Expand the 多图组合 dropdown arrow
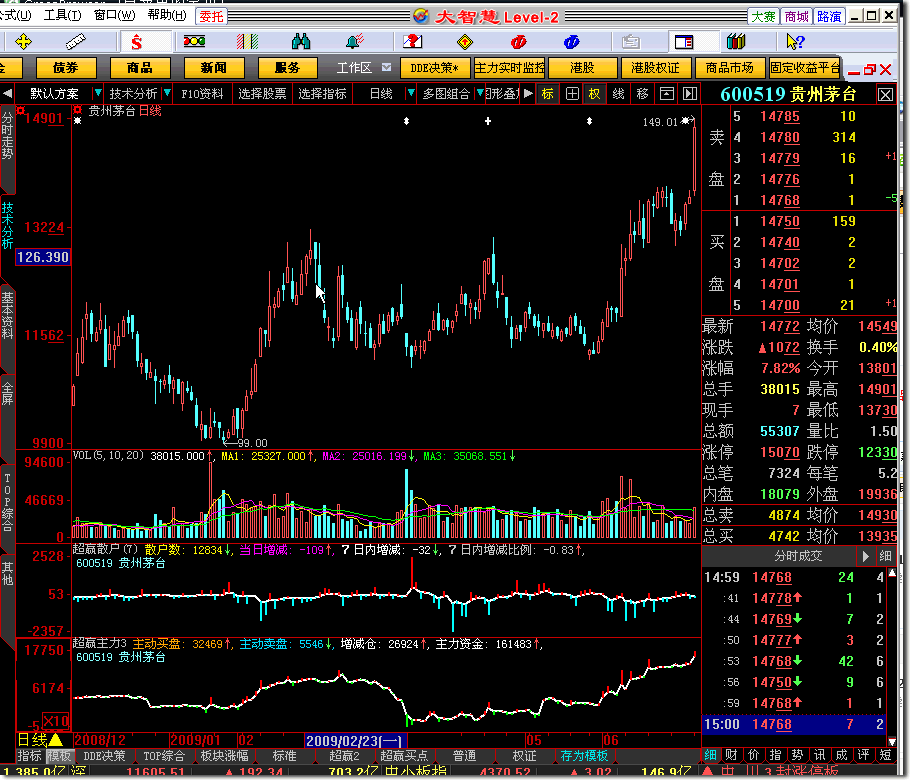 pos(480,93)
